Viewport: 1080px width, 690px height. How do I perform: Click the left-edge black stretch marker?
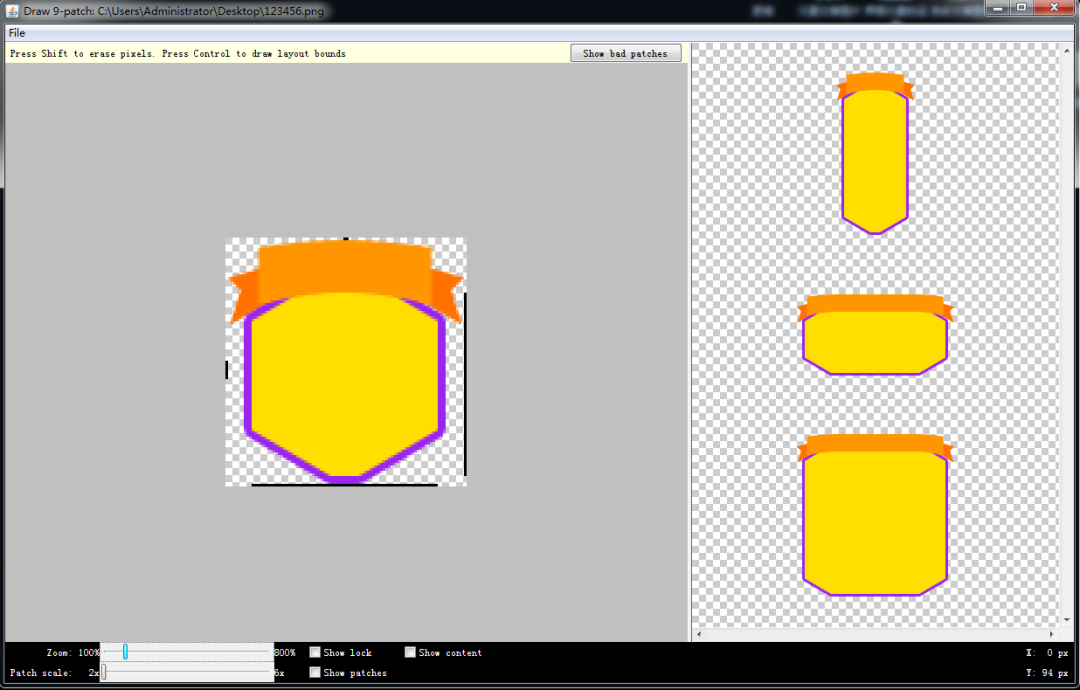227,370
